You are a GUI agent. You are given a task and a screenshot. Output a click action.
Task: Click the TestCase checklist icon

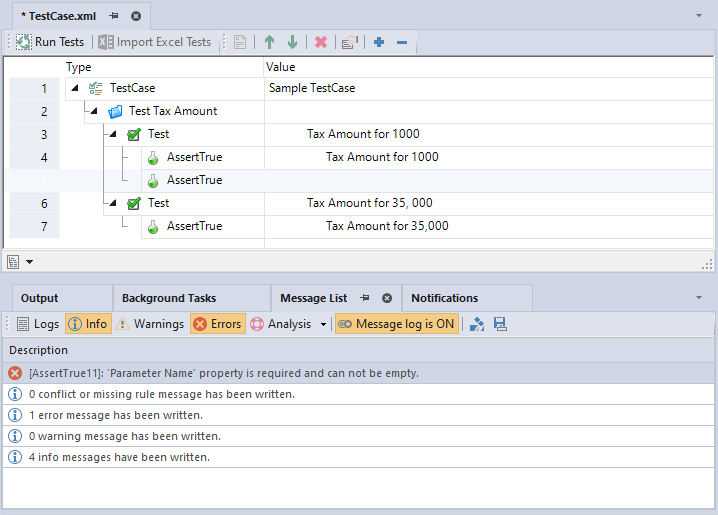(95, 88)
